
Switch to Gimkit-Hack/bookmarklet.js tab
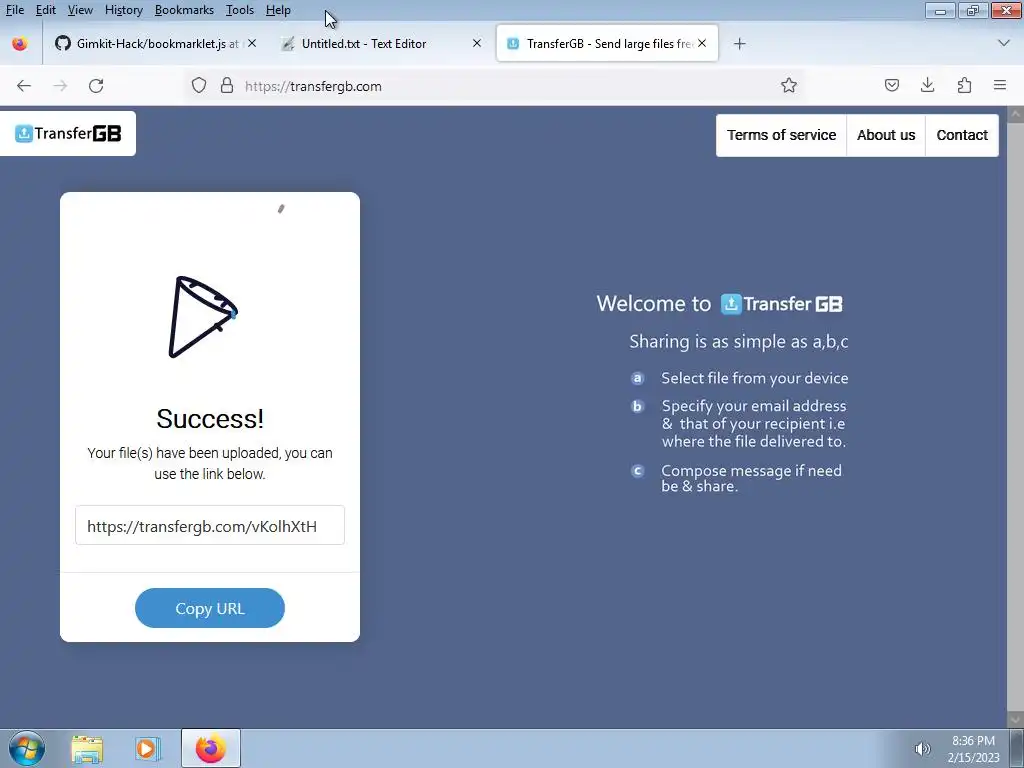pyautogui.click(x=155, y=44)
